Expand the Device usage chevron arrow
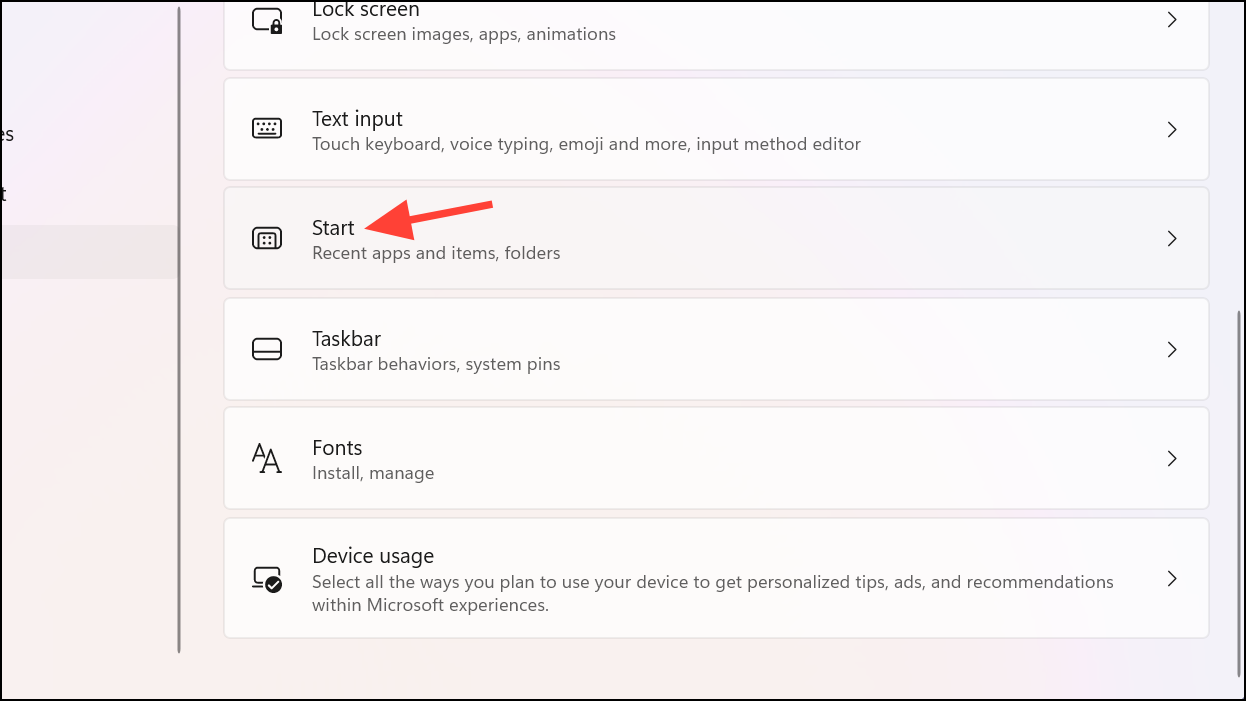 click(1173, 578)
